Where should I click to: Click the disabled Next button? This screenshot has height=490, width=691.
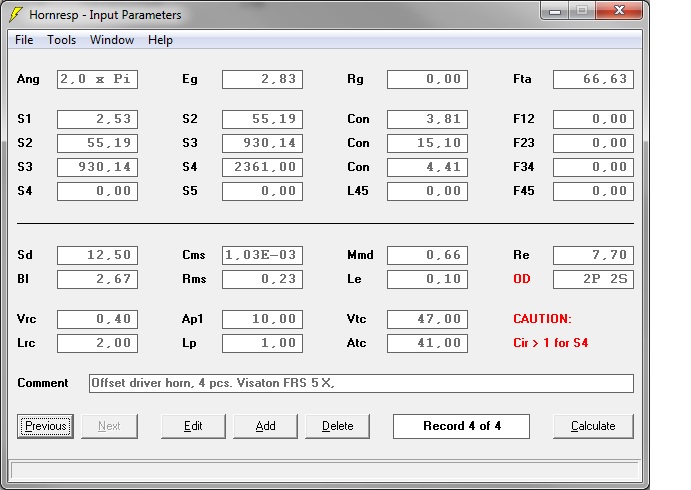tap(109, 426)
